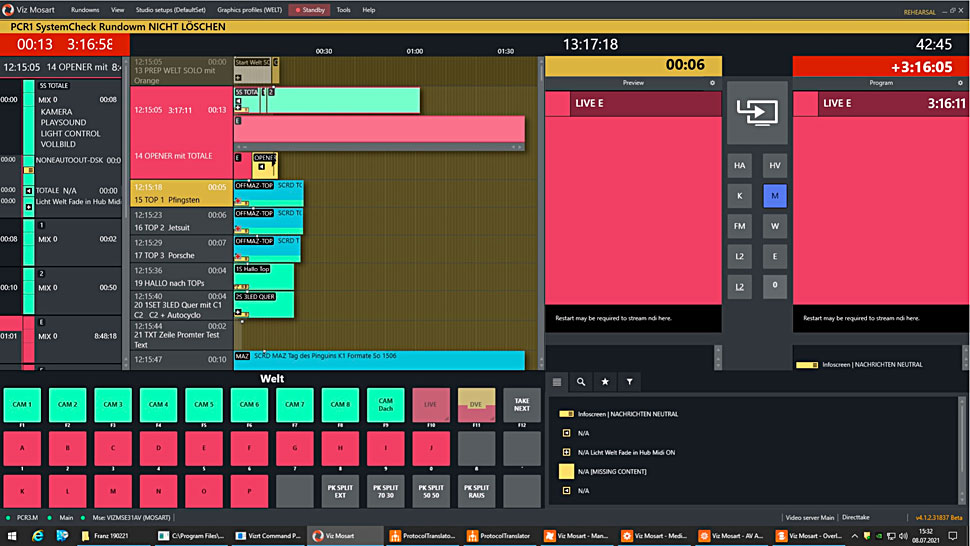Viewport: 970px width, 546px height.
Task: Select the HA transition button
Action: point(739,166)
